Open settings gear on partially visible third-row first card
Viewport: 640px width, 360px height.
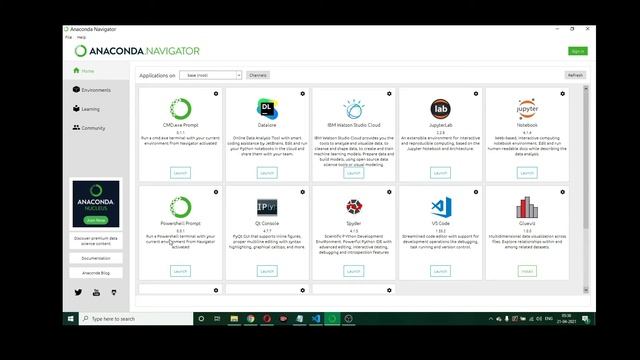[x=216, y=290]
